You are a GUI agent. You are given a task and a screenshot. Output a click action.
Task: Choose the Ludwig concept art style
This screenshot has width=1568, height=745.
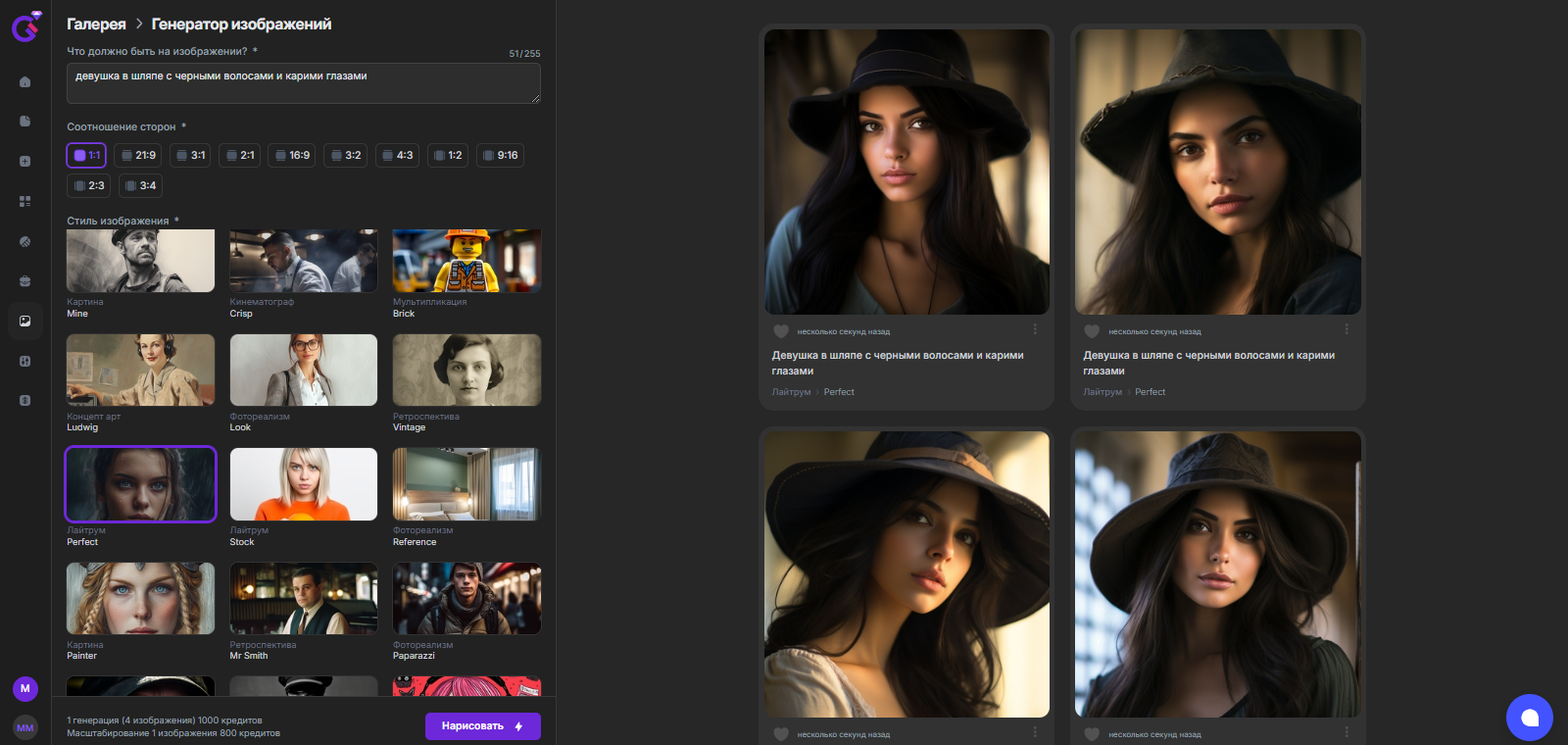click(x=140, y=370)
